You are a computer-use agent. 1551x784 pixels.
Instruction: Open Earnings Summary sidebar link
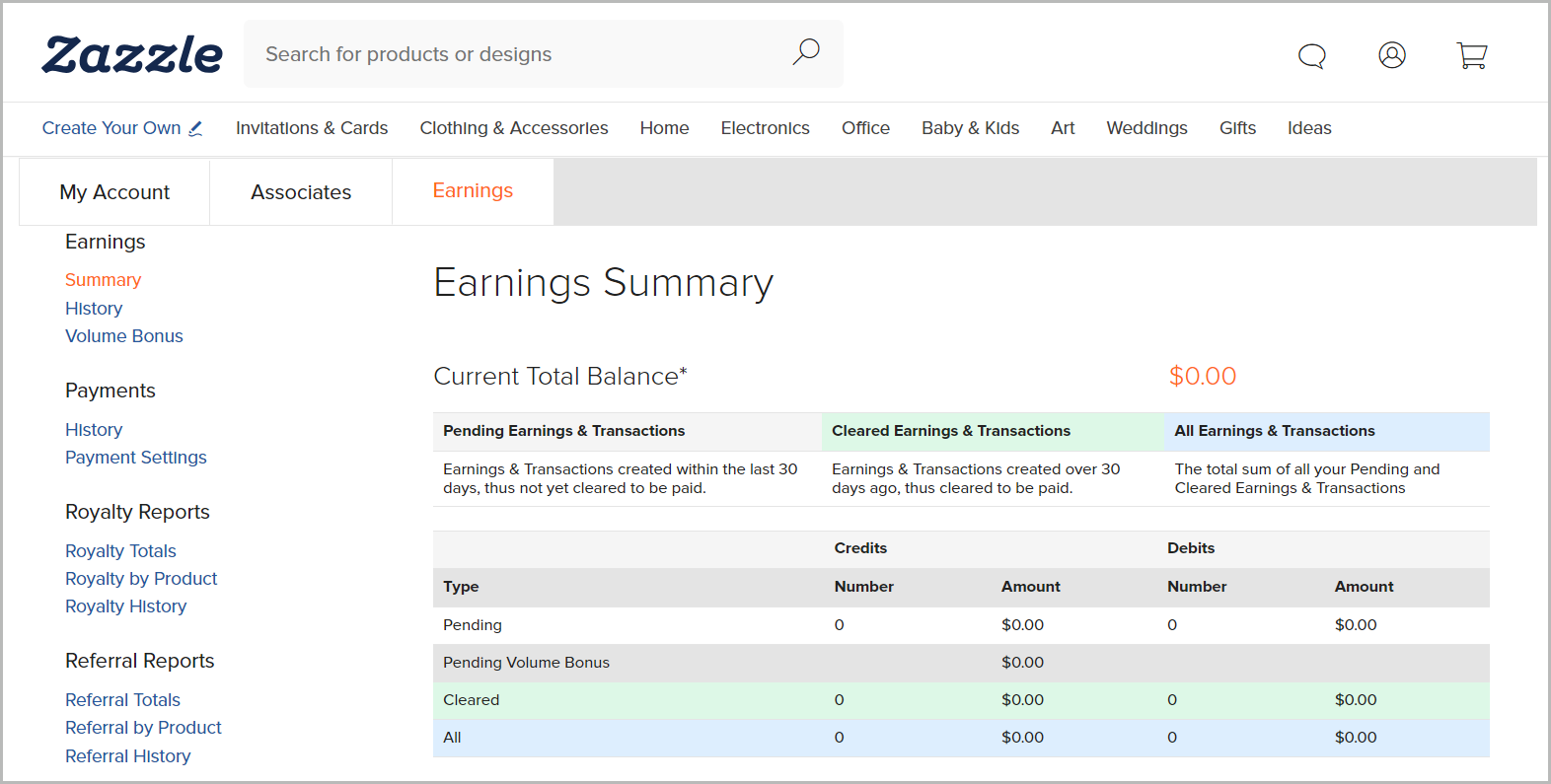pos(103,280)
